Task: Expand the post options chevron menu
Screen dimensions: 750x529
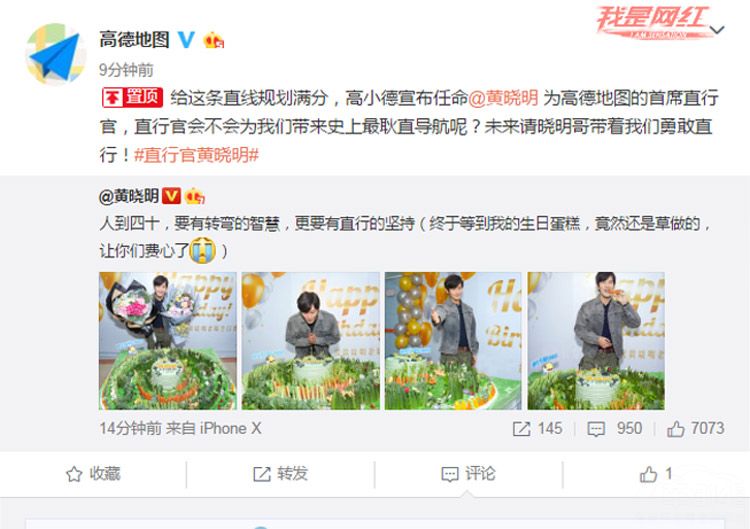Action: point(717,30)
